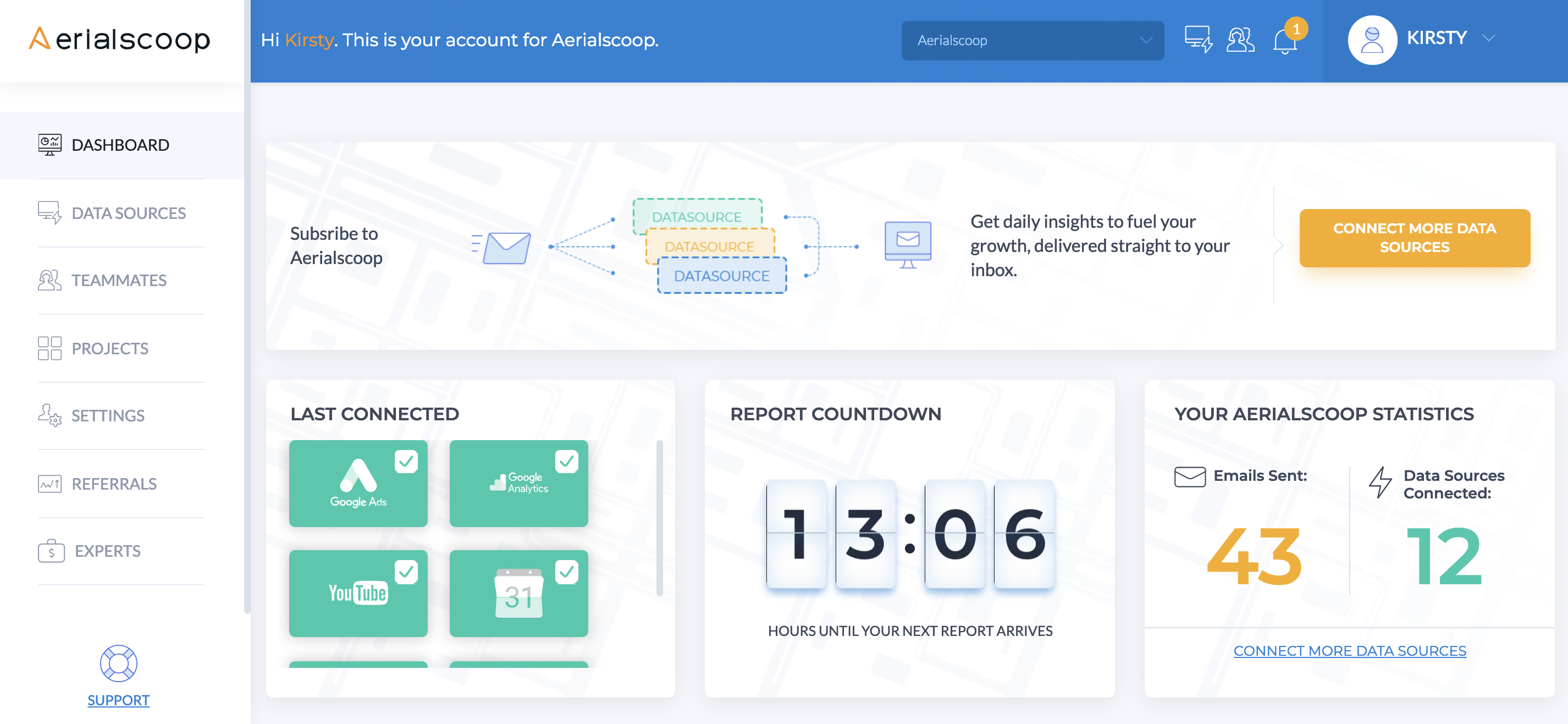Click the Last Connected scrollbar

point(659,518)
